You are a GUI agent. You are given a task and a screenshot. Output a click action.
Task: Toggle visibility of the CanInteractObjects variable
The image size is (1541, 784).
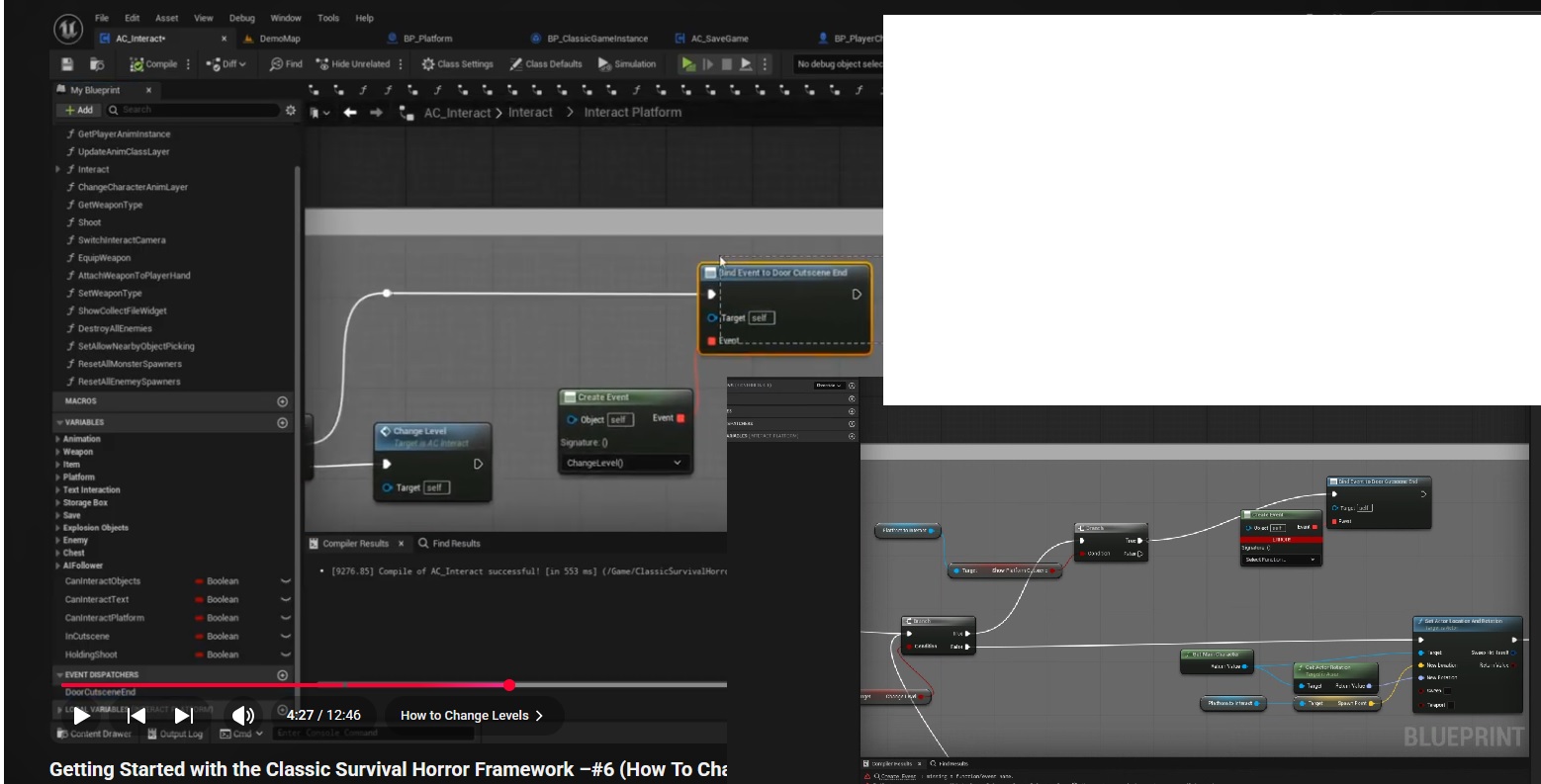click(286, 581)
